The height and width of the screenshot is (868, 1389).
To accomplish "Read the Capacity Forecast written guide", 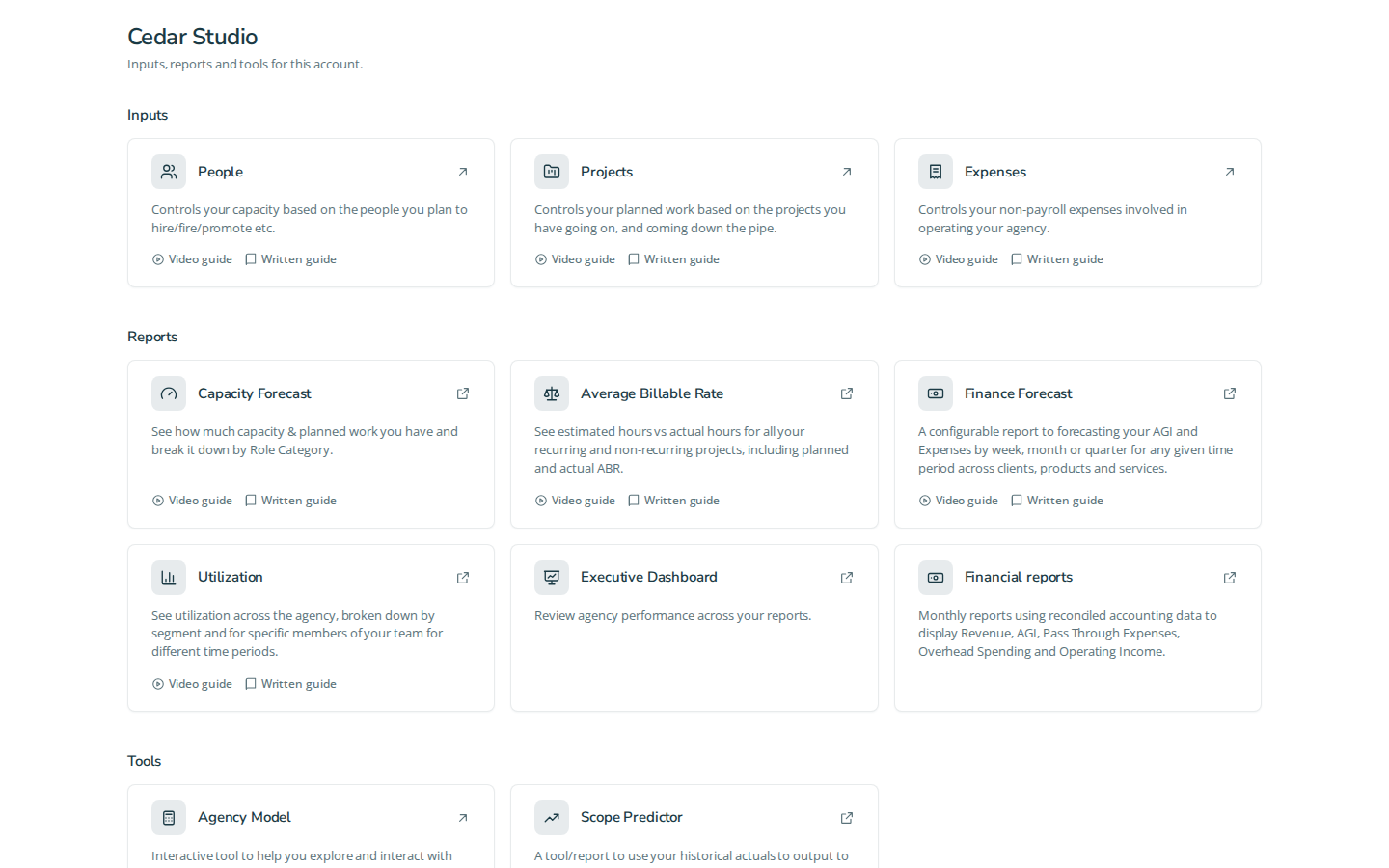I will 290,501.
